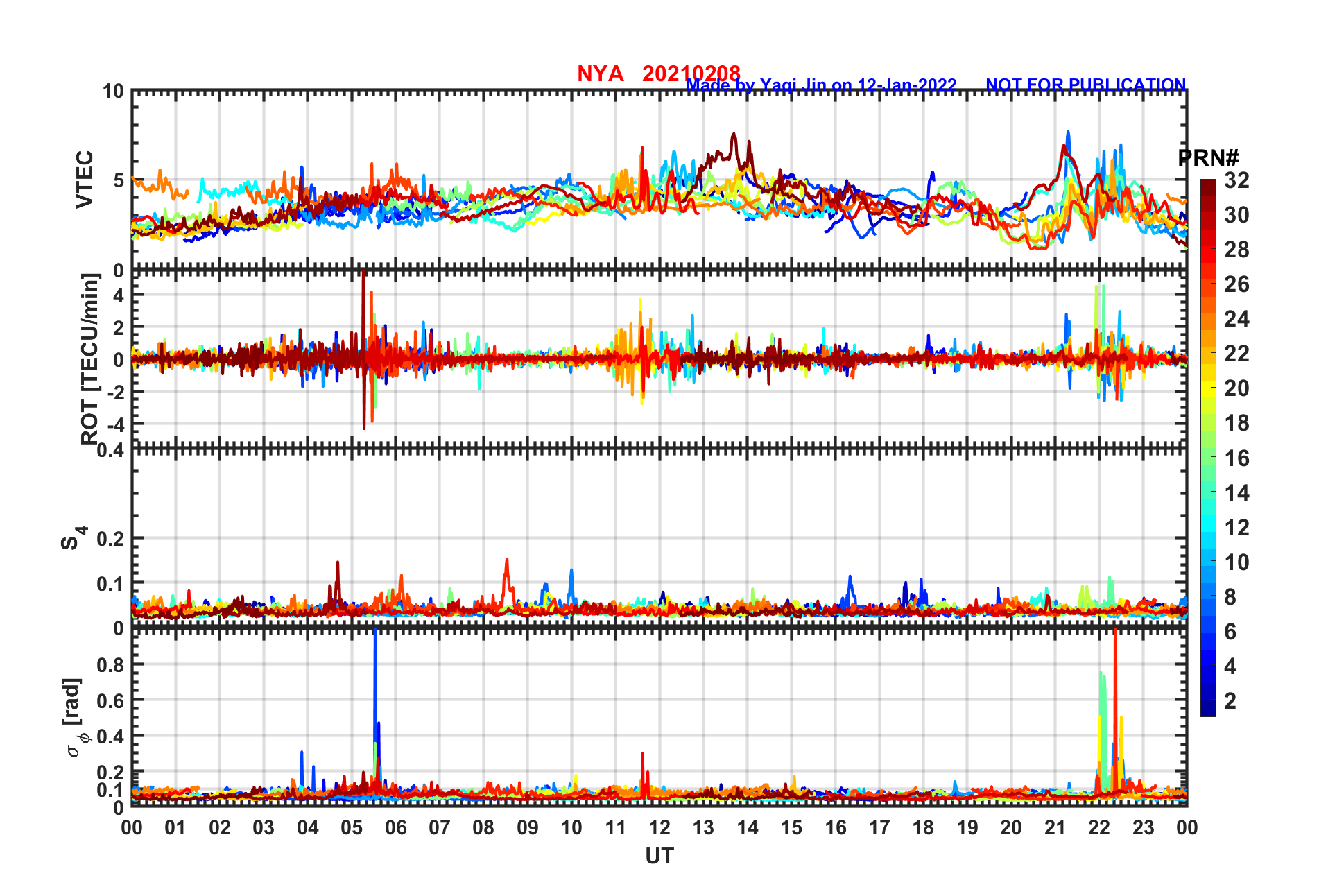Select the "Made by Yaqi Jin on 12-Jan-2022" credit text
Viewport: 1319px width, 896px height.
pos(821,85)
